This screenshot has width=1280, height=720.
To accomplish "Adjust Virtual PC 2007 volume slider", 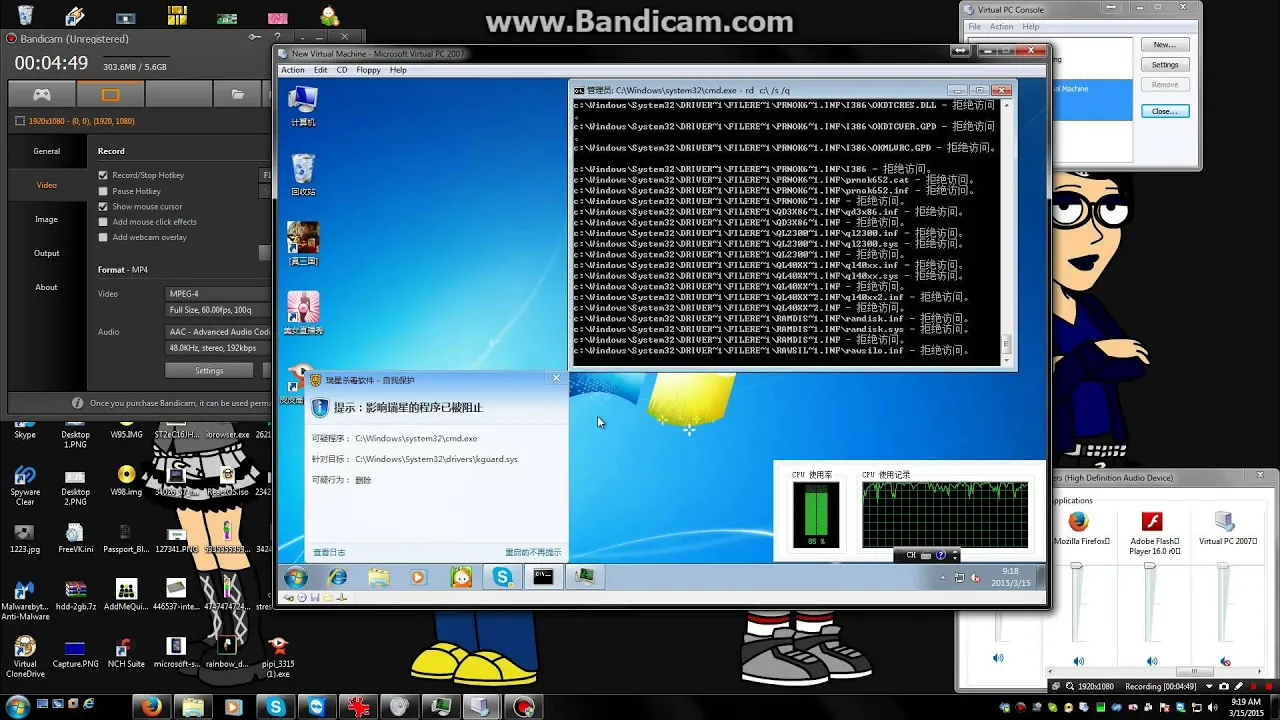I will tap(1223, 567).
